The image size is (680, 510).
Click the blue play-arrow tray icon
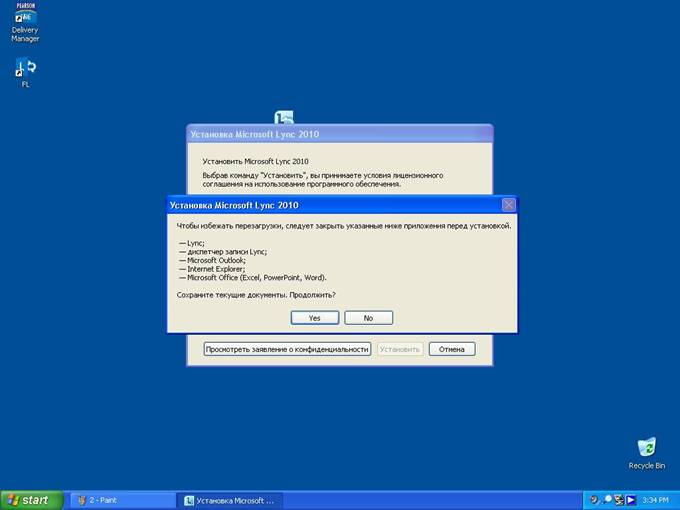[x=631, y=500]
